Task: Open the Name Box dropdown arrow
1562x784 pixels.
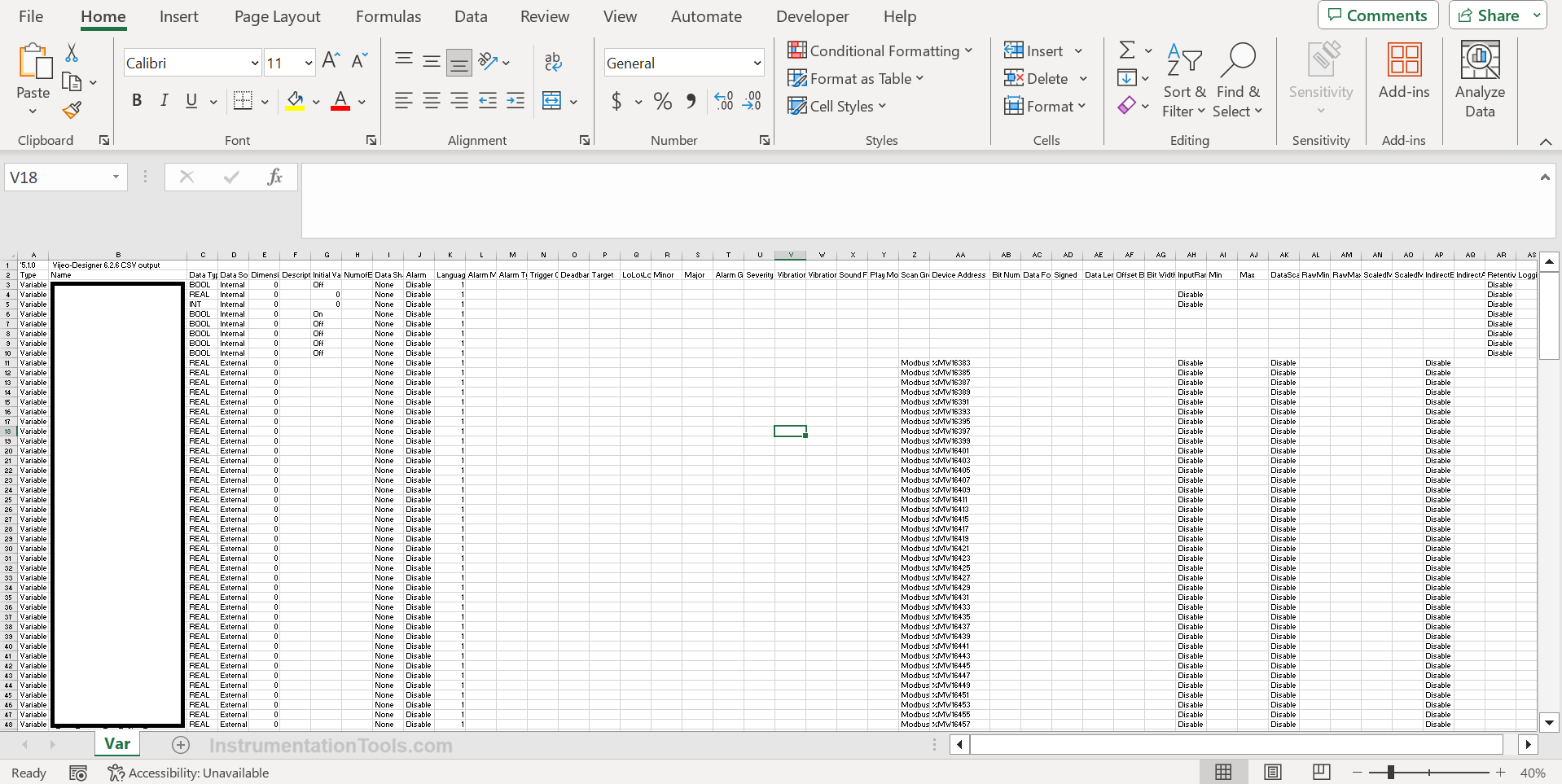Action: [x=116, y=177]
